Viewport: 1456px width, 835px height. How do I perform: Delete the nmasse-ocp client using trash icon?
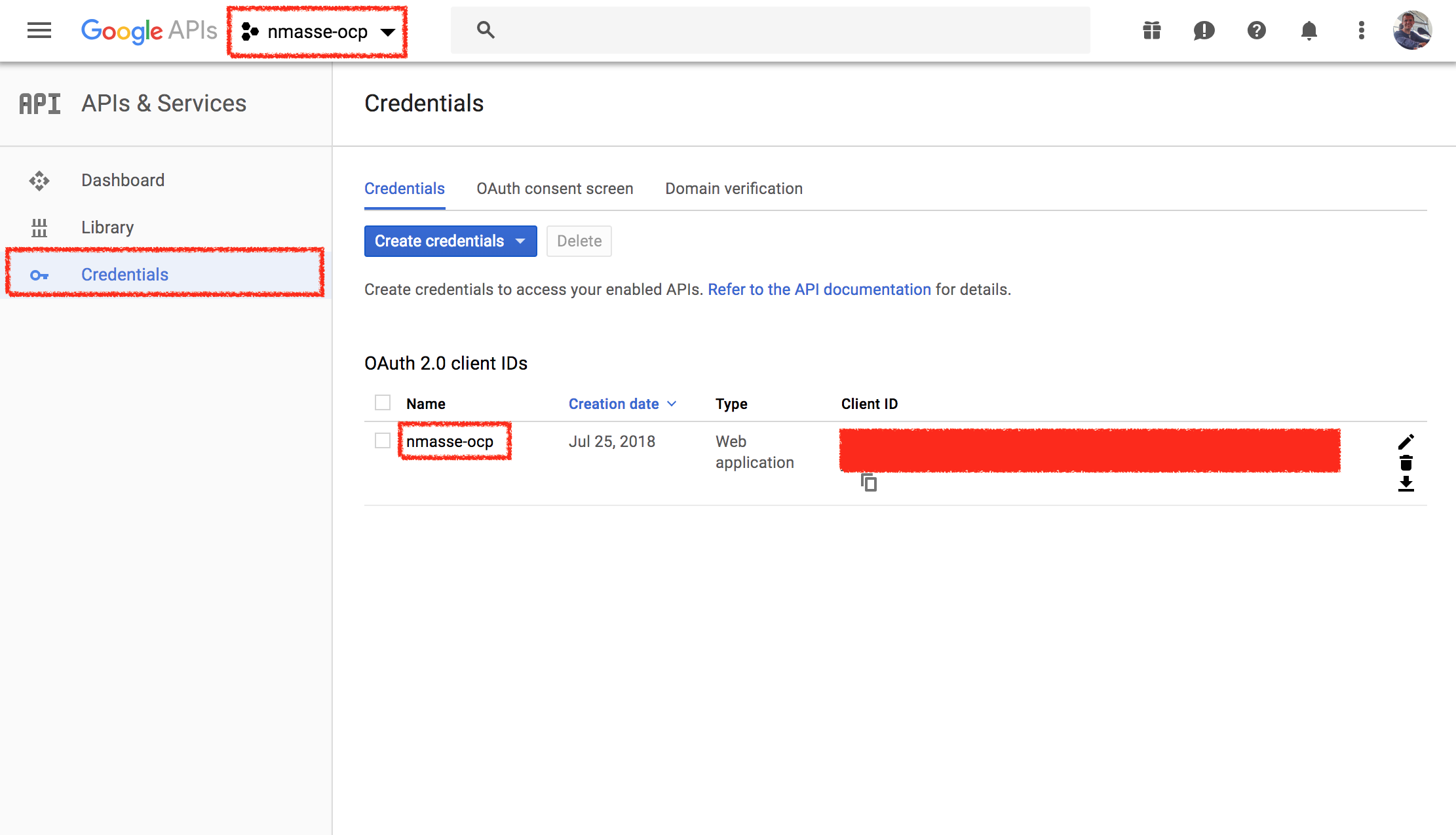pyautogui.click(x=1406, y=463)
